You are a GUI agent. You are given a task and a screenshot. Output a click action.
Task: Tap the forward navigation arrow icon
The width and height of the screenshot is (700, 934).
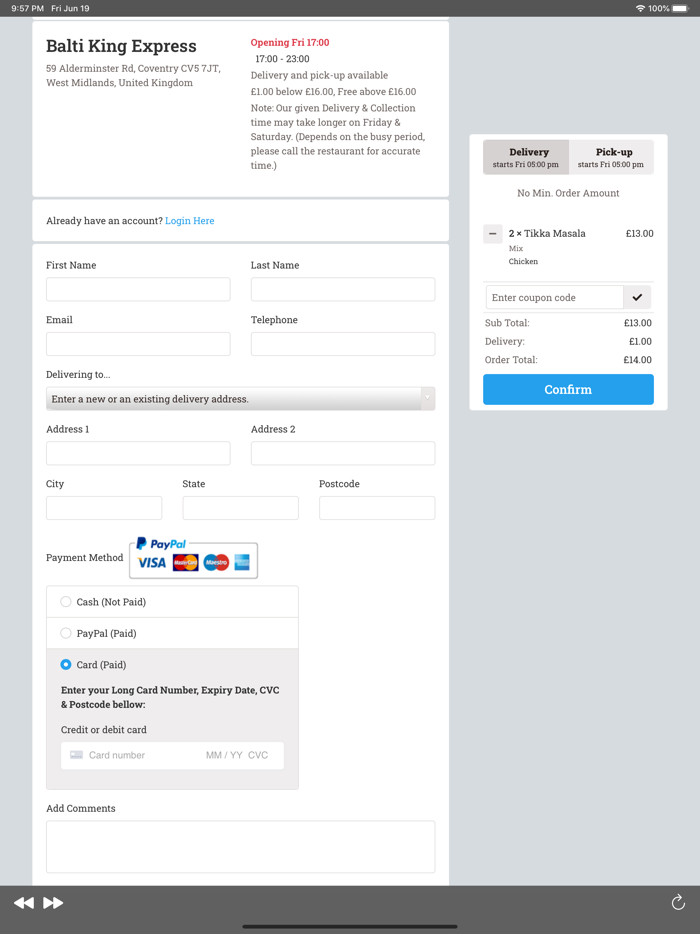point(53,903)
